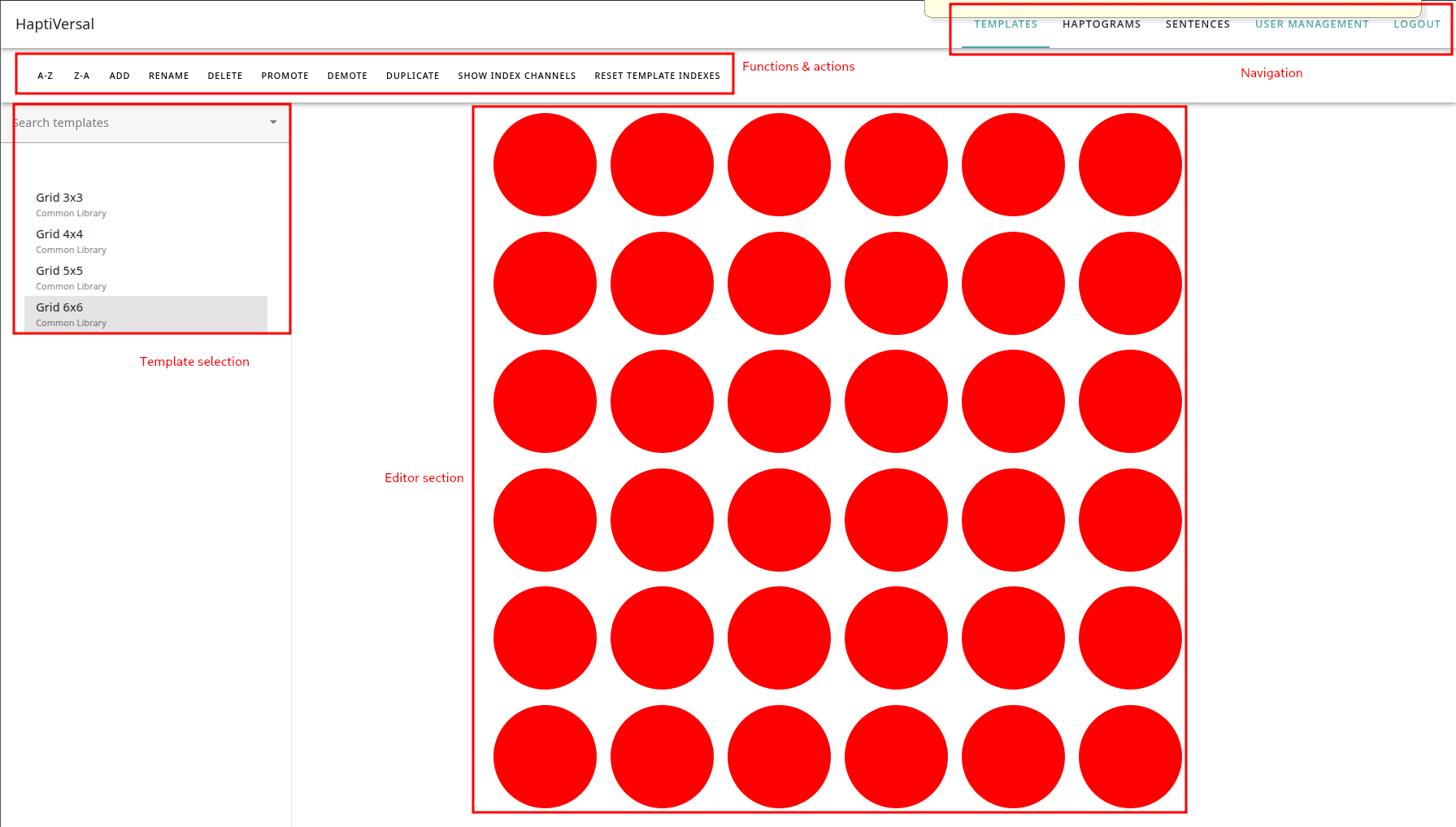Go to User Management

coord(1312,24)
